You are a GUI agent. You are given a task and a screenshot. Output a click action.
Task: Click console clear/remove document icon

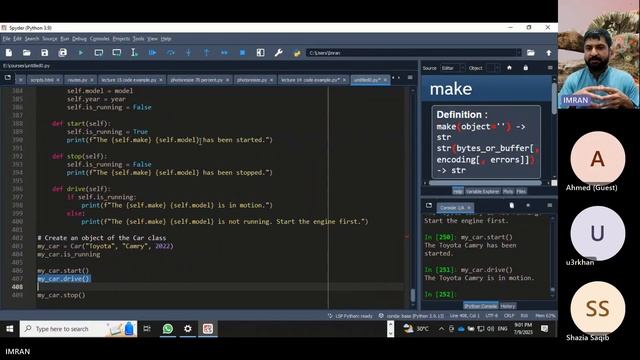pyautogui.click(x=512, y=205)
